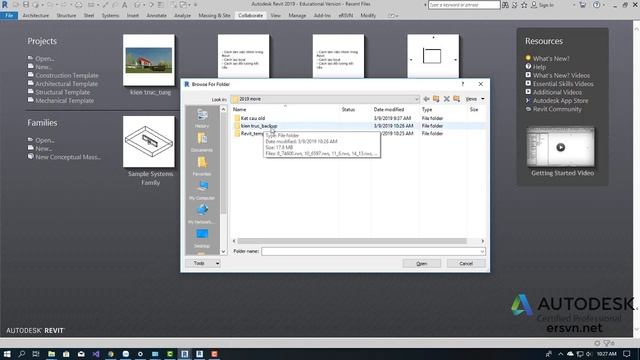
Task: Switch to the Architecture ribbon tab
Action: tap(36, 16)
